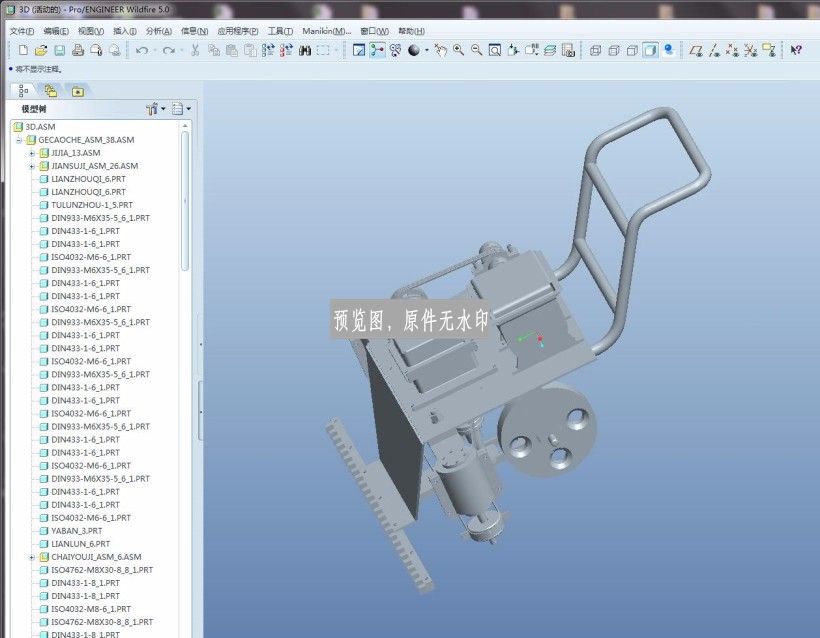Click the Zoom In magnifier icon
The image size is (820, 638).
click(459, 50)
